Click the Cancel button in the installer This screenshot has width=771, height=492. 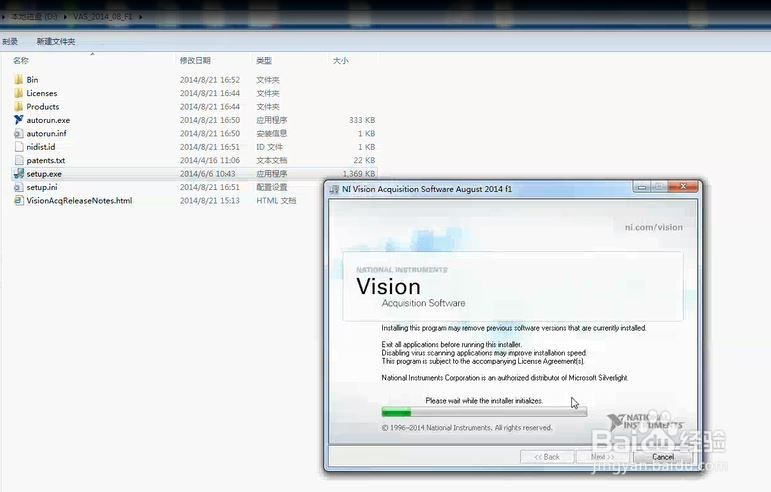pyautogui.click(x=663, y=457)
